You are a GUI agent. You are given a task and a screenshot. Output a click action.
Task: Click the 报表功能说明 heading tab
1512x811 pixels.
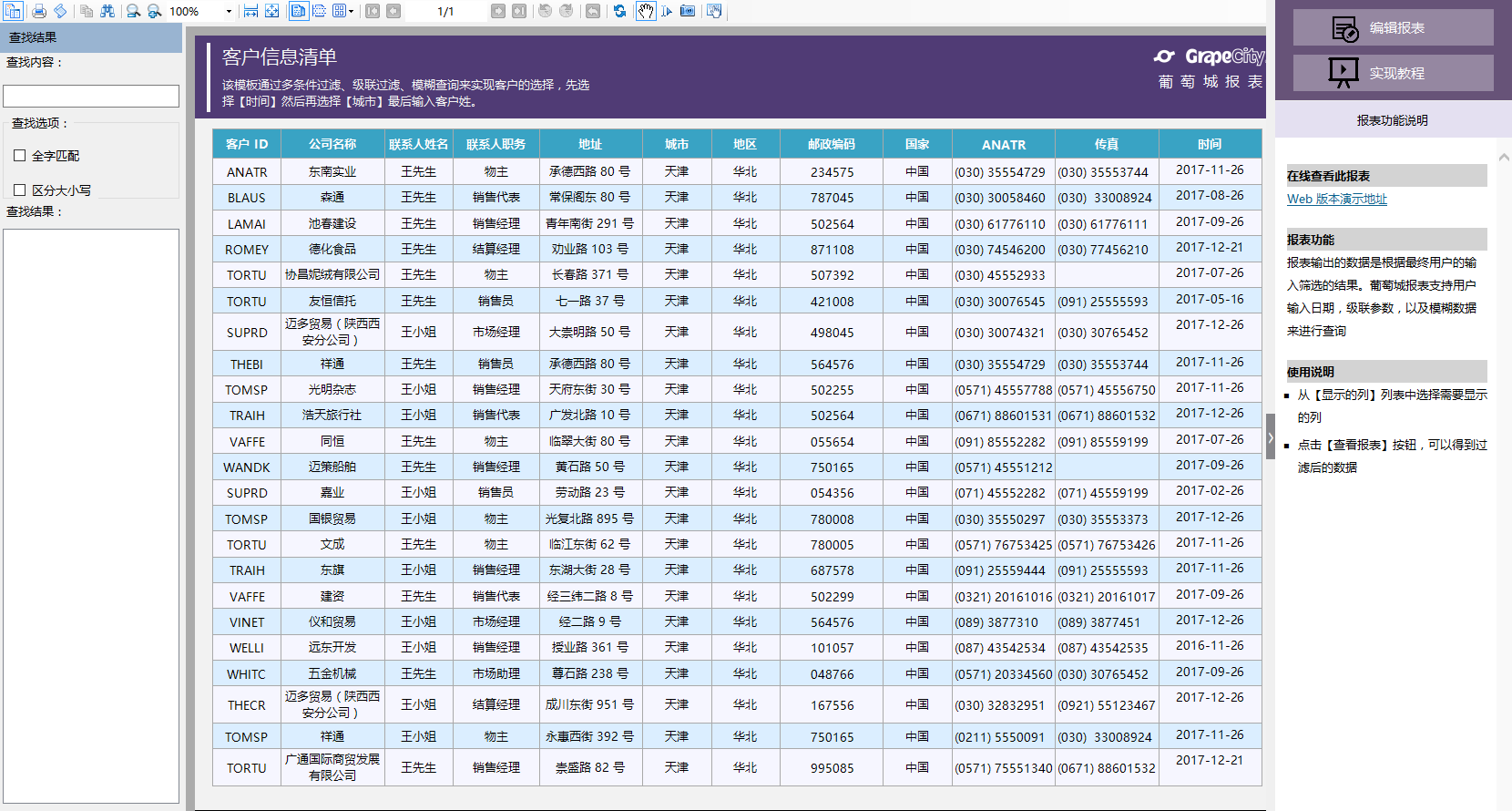pyautogui.click(x=1393, y=120)
